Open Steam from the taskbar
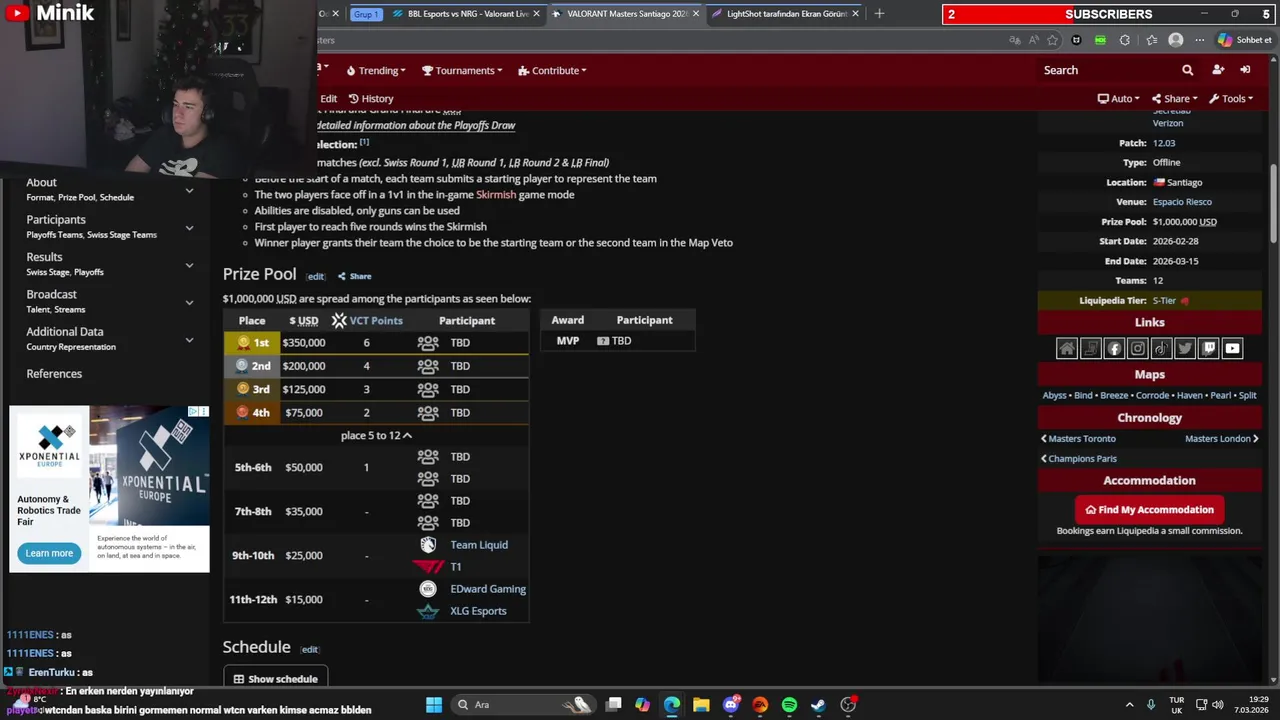This screenshot has height=720, width=1280. pos(818,705)
